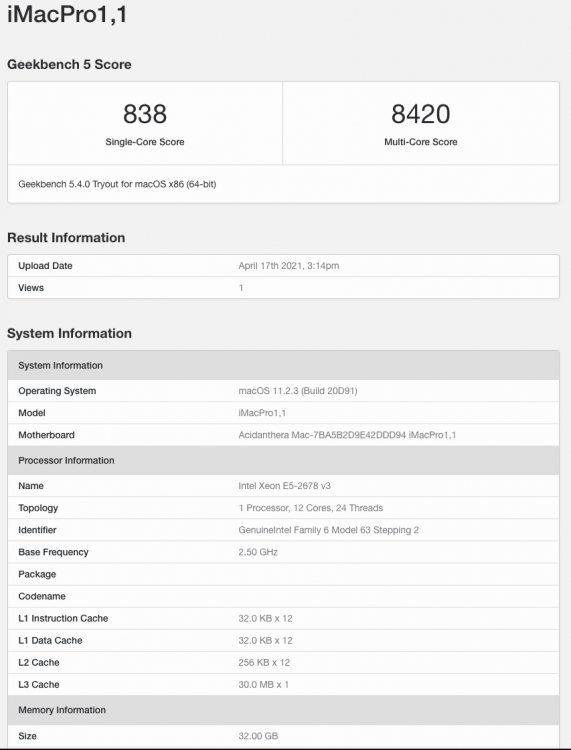
Task: Select macOS 11.2.3 (Build 20D91) value
Action: tap(298, 391)
